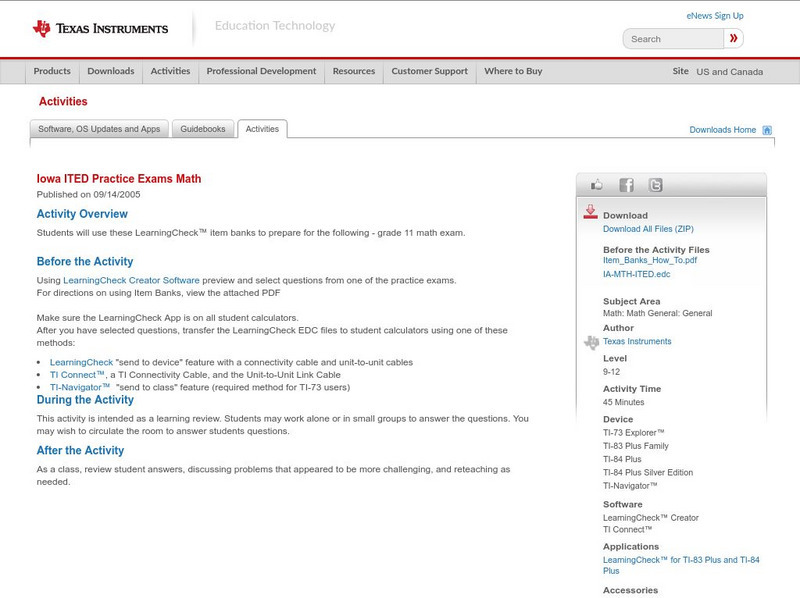Open the Where to Buy menu
The width and height of the screenshot is (800, 598).
pos(513,71)
